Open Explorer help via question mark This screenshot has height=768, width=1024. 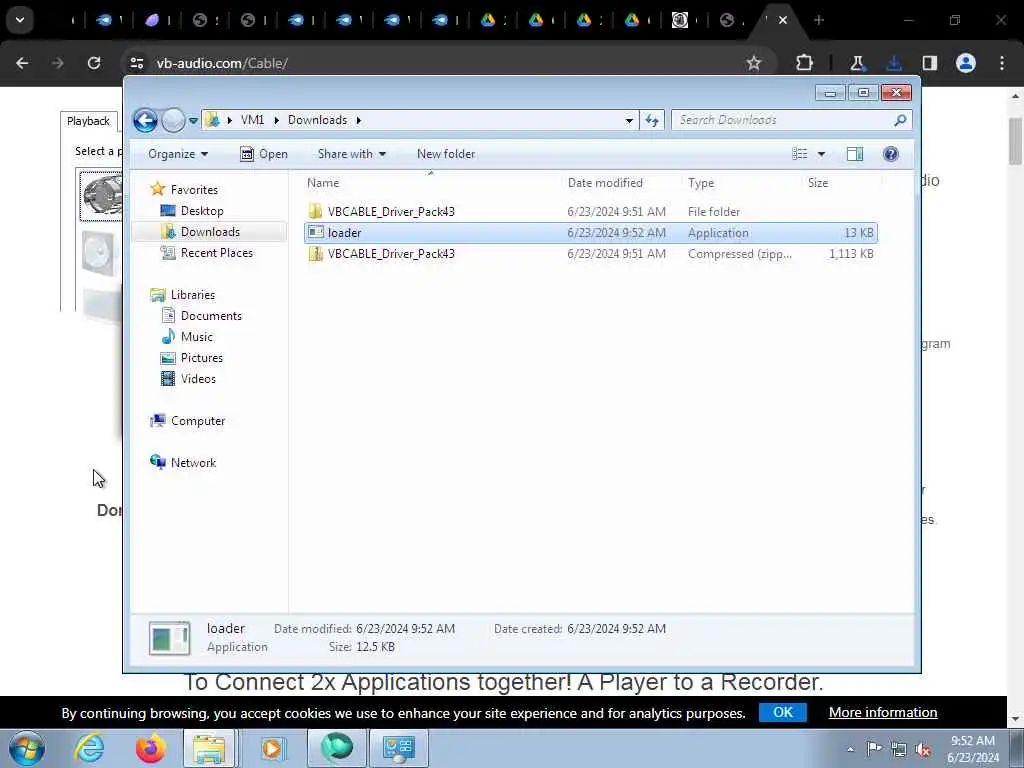coord(891,154)
